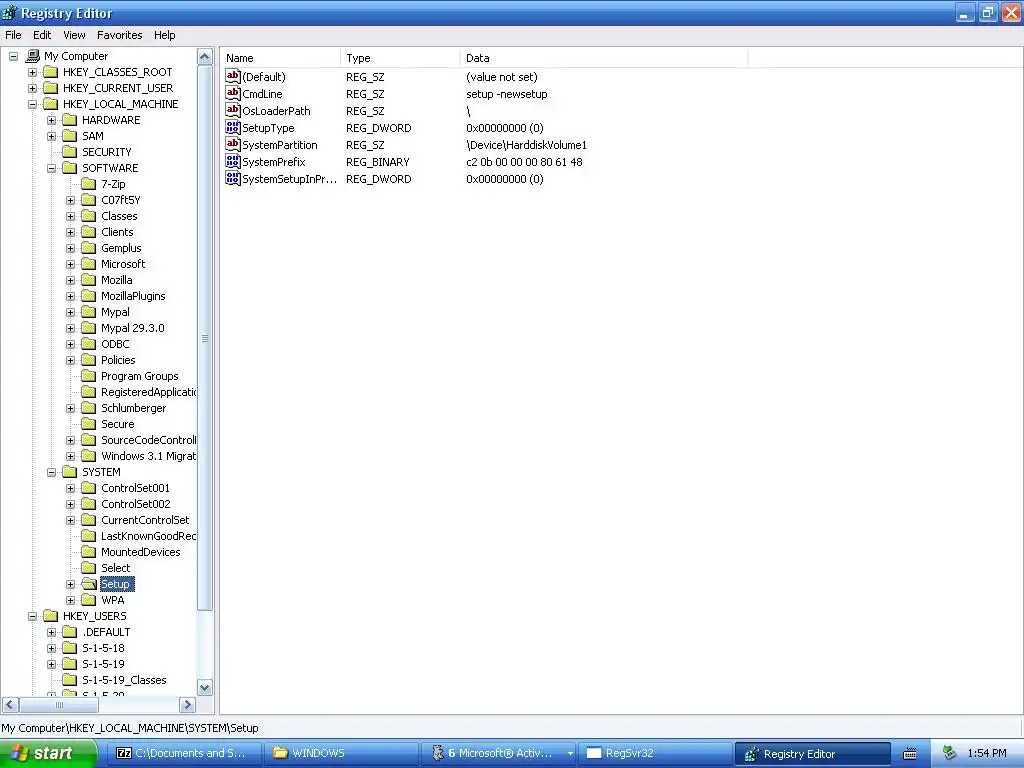
Task: Expand the HKEY_CURRENT_USER key
Action: (33, 88)
